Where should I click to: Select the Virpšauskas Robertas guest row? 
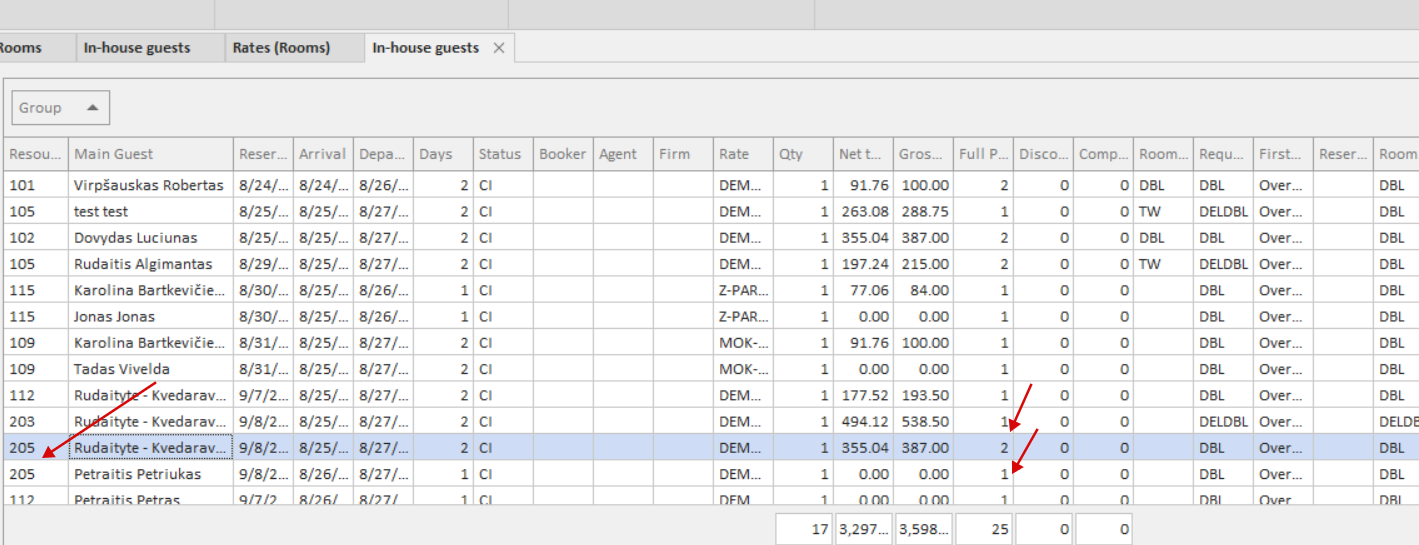[x=149, y=186]
